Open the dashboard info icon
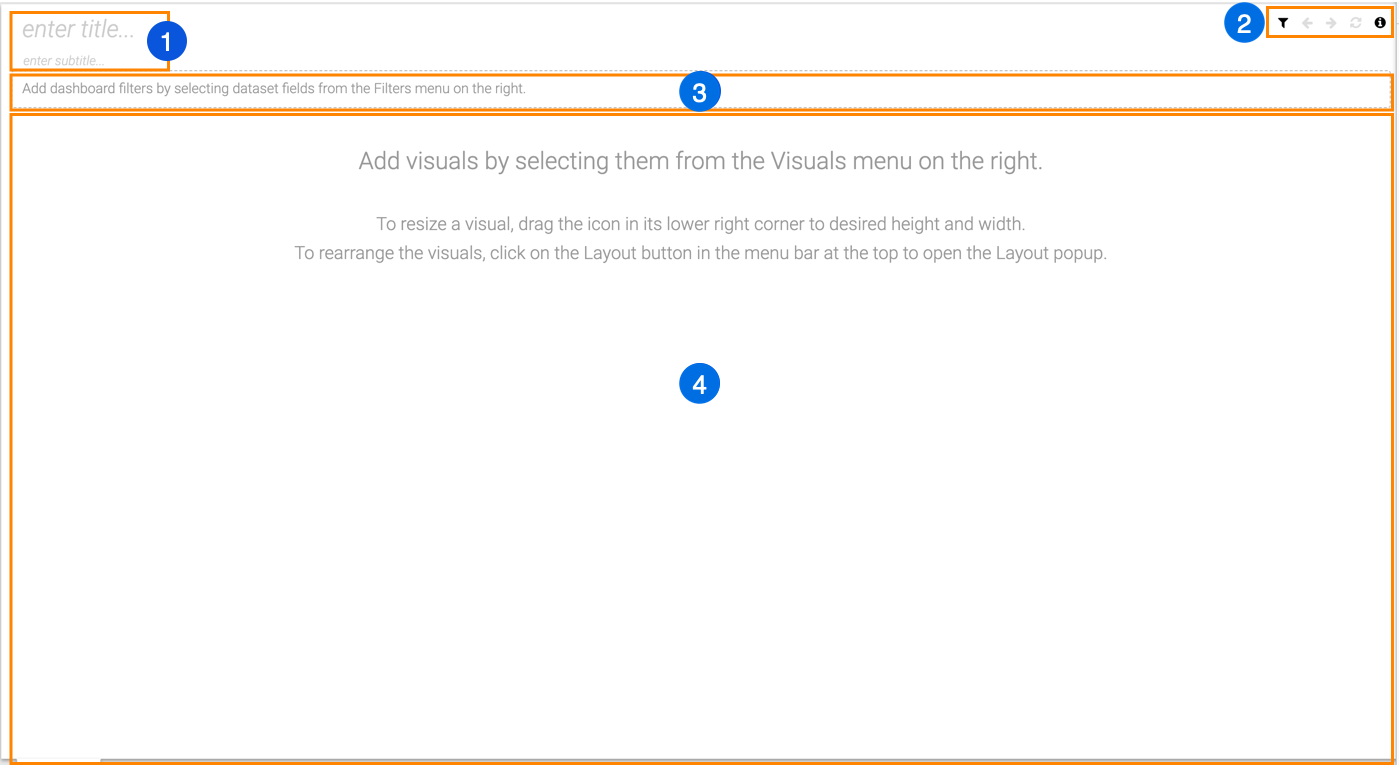1400x767 pixels. 1380,22
